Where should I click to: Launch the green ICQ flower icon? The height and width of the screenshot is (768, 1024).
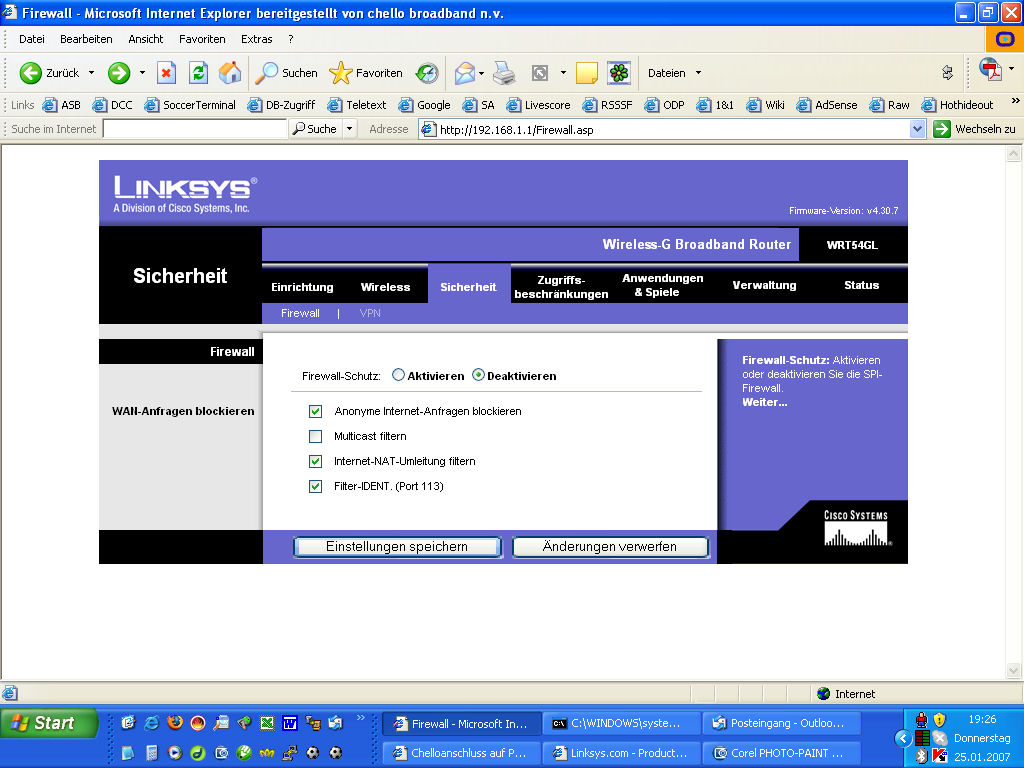tap(618, 72)
